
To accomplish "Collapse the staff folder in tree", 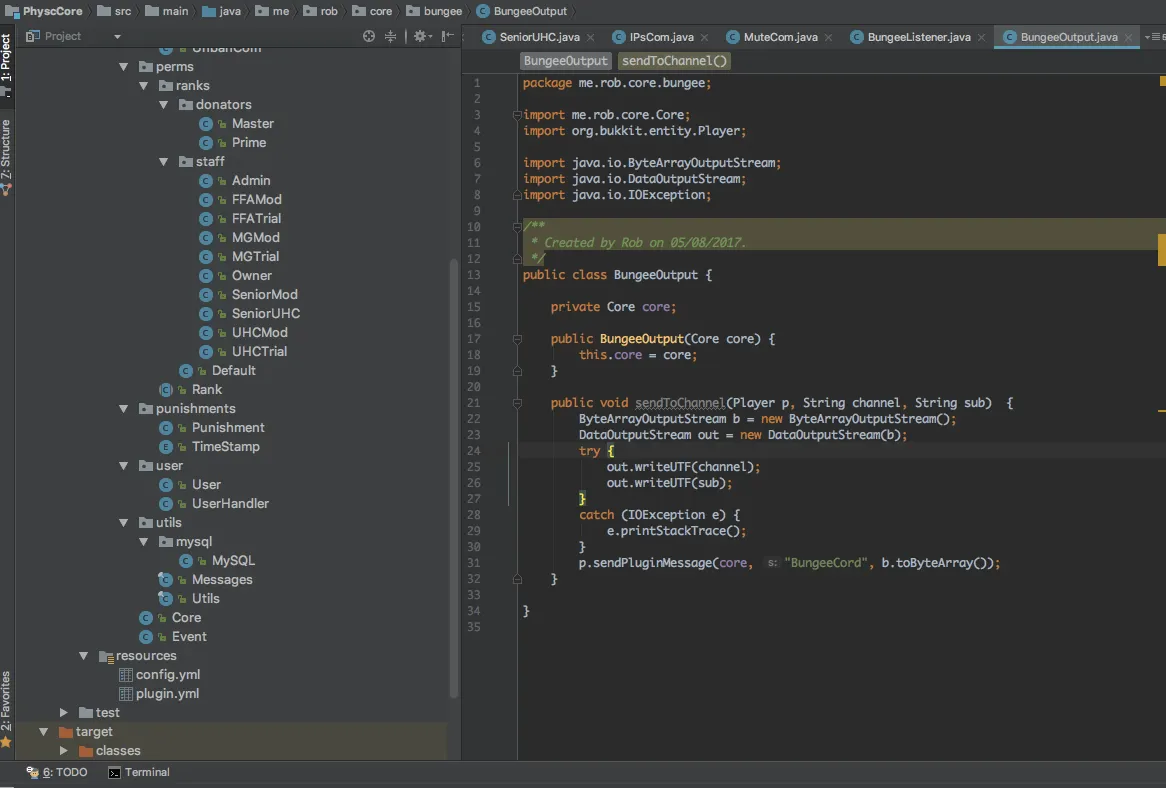I will pyautogui.click(x=164, y=162).
